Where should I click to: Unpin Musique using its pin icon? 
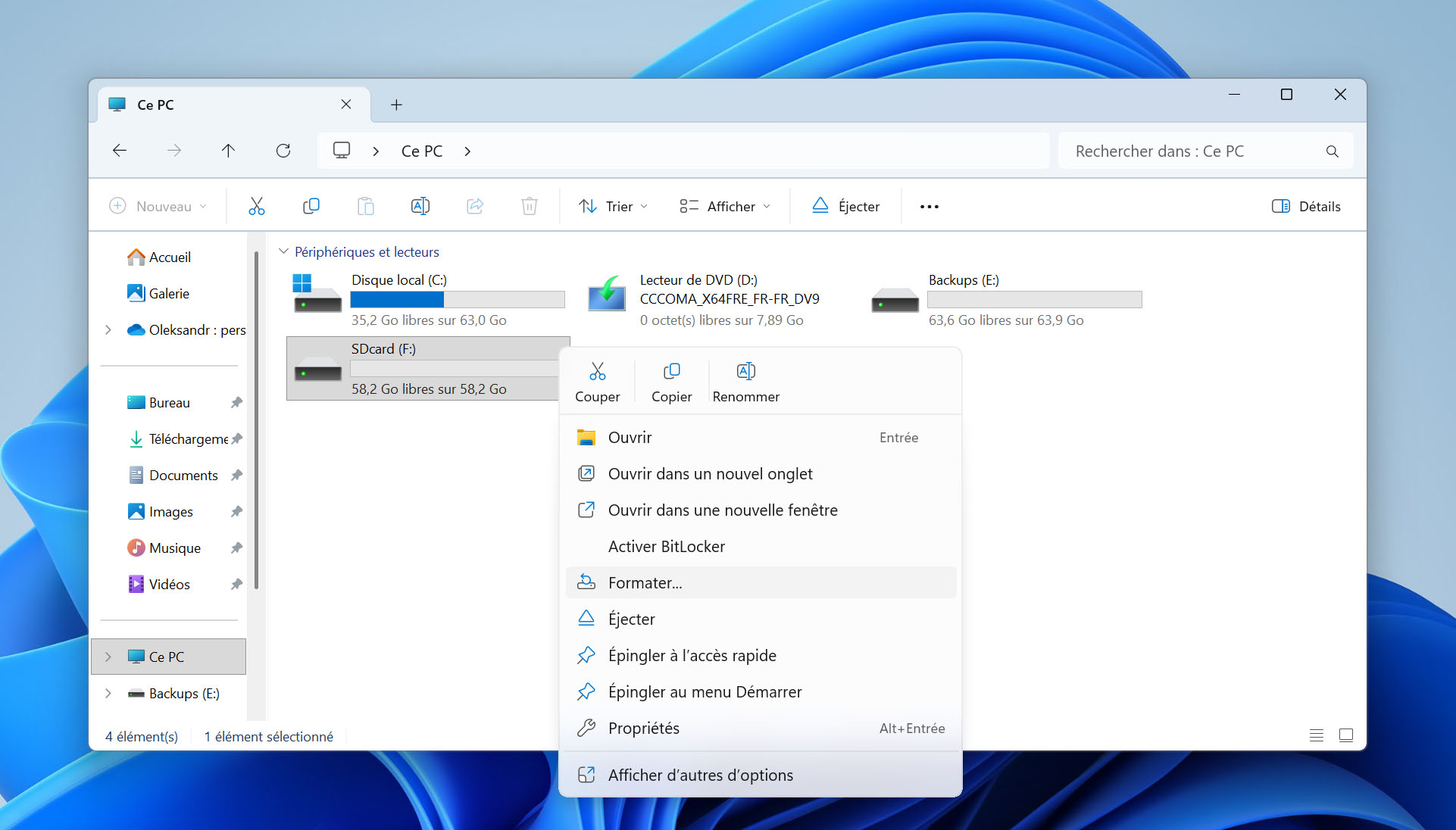[236, 548]
